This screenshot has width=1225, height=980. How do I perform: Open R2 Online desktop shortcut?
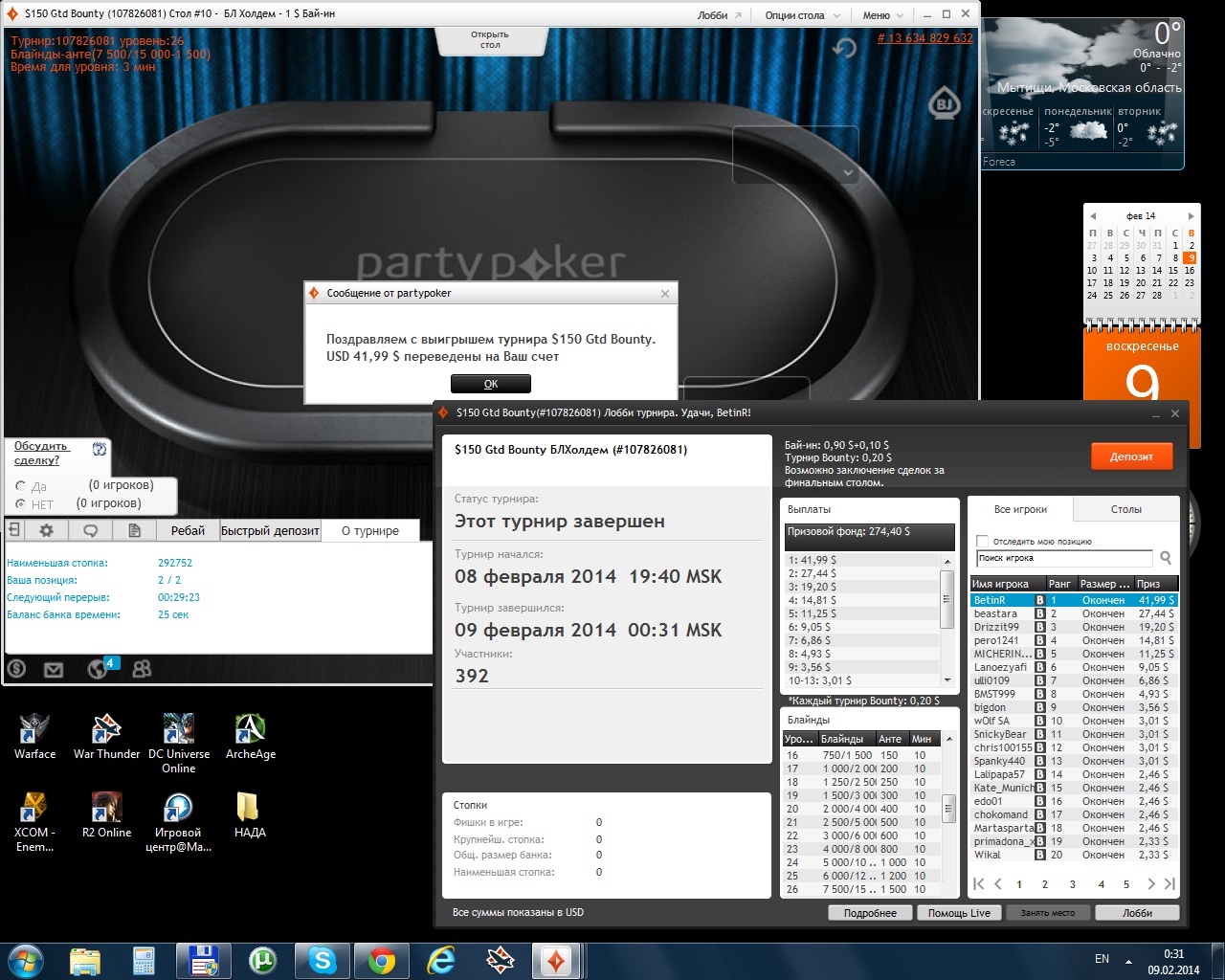point(107,814)
